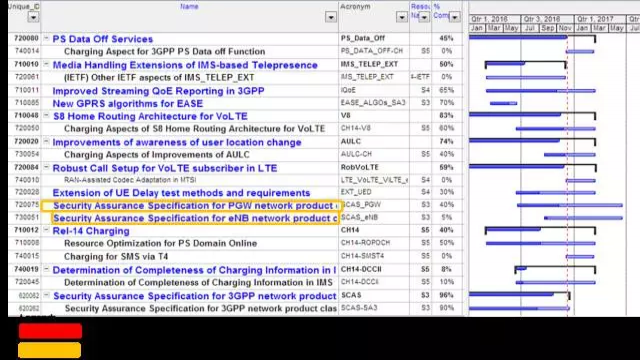640x360 pixels.
Task: Open the Resource Name column filter dropdown
Action: (x=424, y=17)
